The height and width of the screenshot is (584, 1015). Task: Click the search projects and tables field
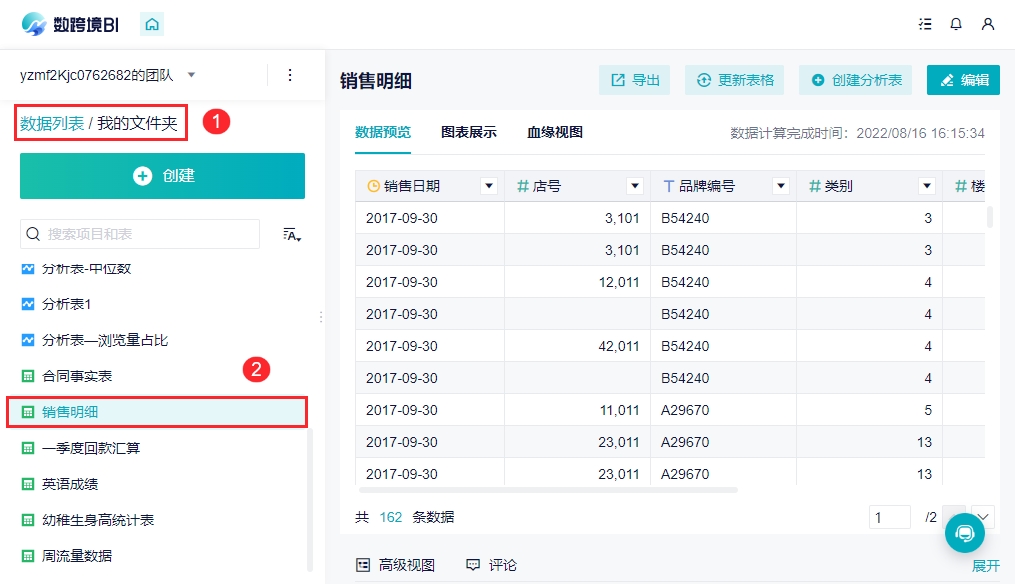click(x=140, y=234)
